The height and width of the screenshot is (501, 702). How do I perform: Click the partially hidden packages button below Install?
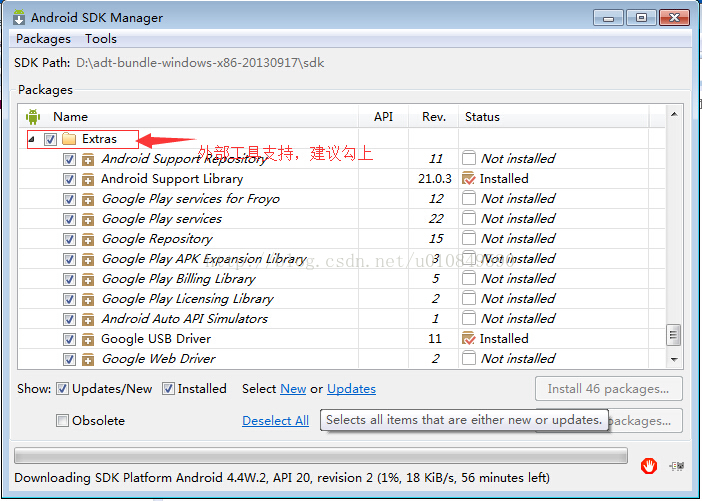click(645, 421)
